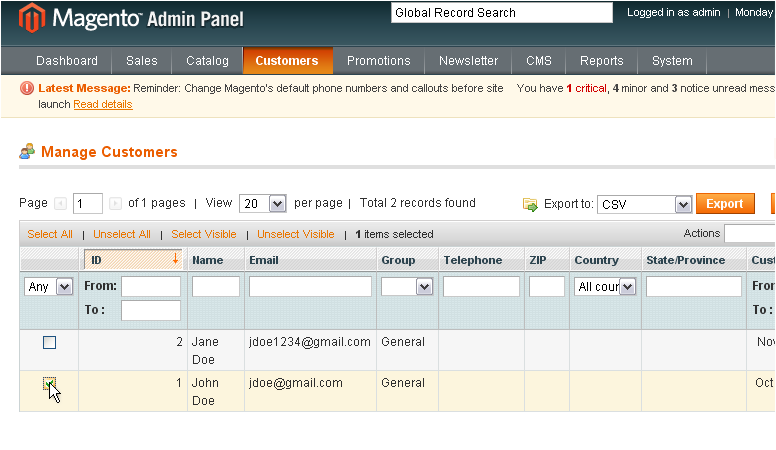
Task: Sort by ID column arrow
Action: [x=175, y=259]
